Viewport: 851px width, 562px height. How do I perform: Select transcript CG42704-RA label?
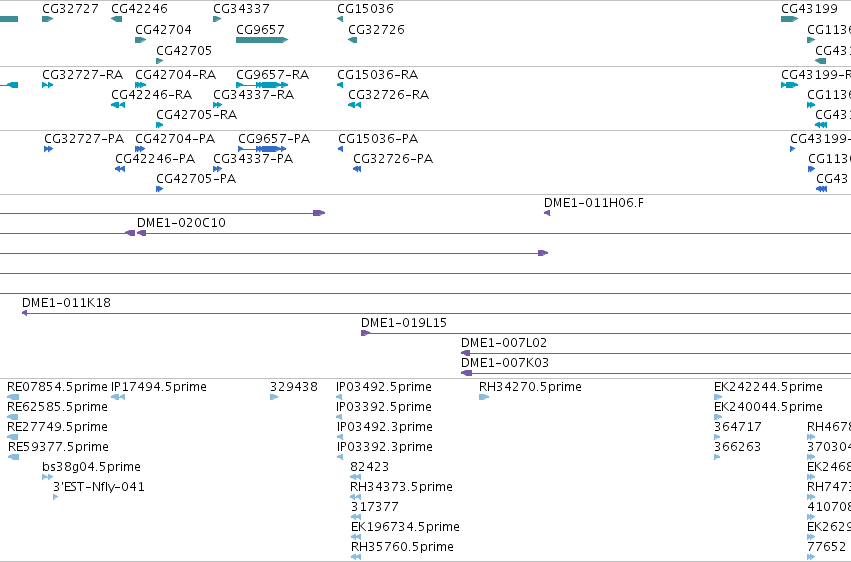point(175,75)
